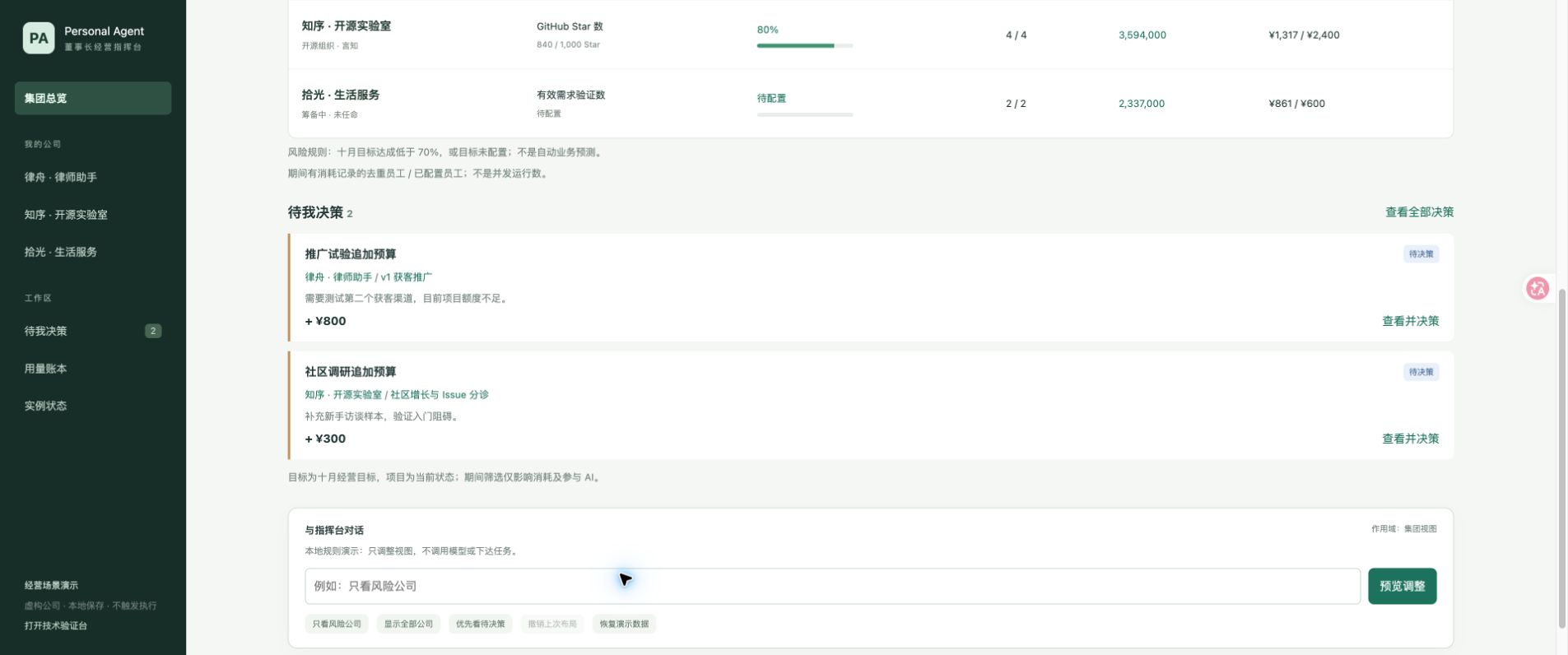The image size is (1568, 655).
Task: Click 查看全部决策 link
Action: [1419, 212]
